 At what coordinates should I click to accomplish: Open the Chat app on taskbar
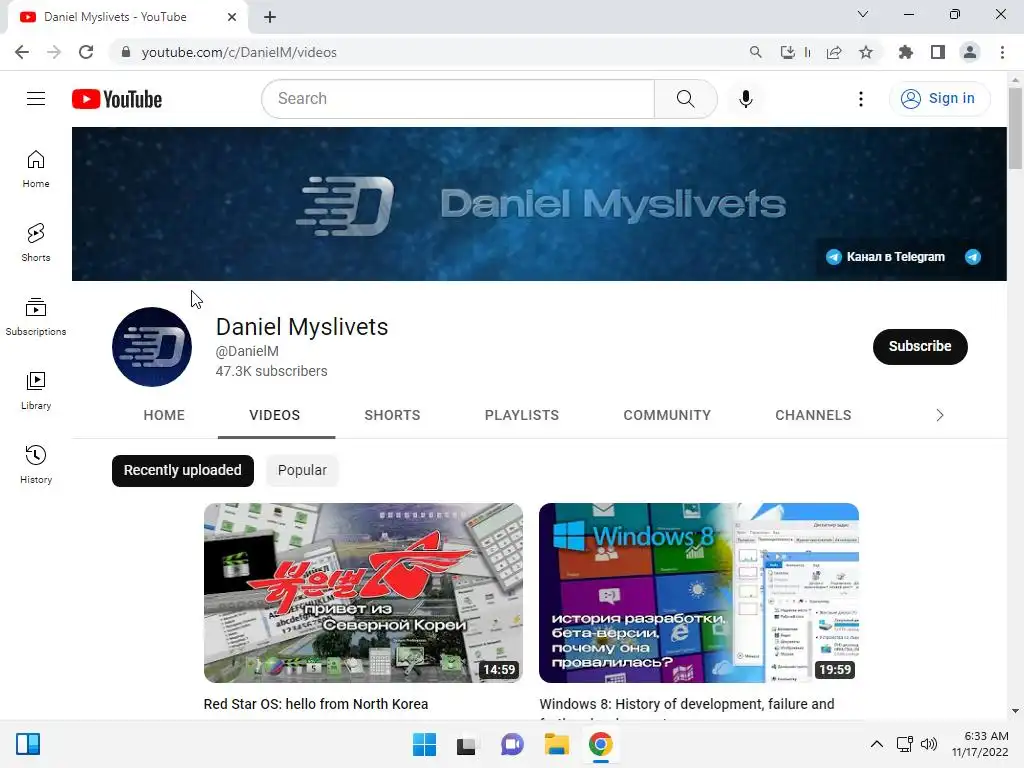[x=512, y=744]
